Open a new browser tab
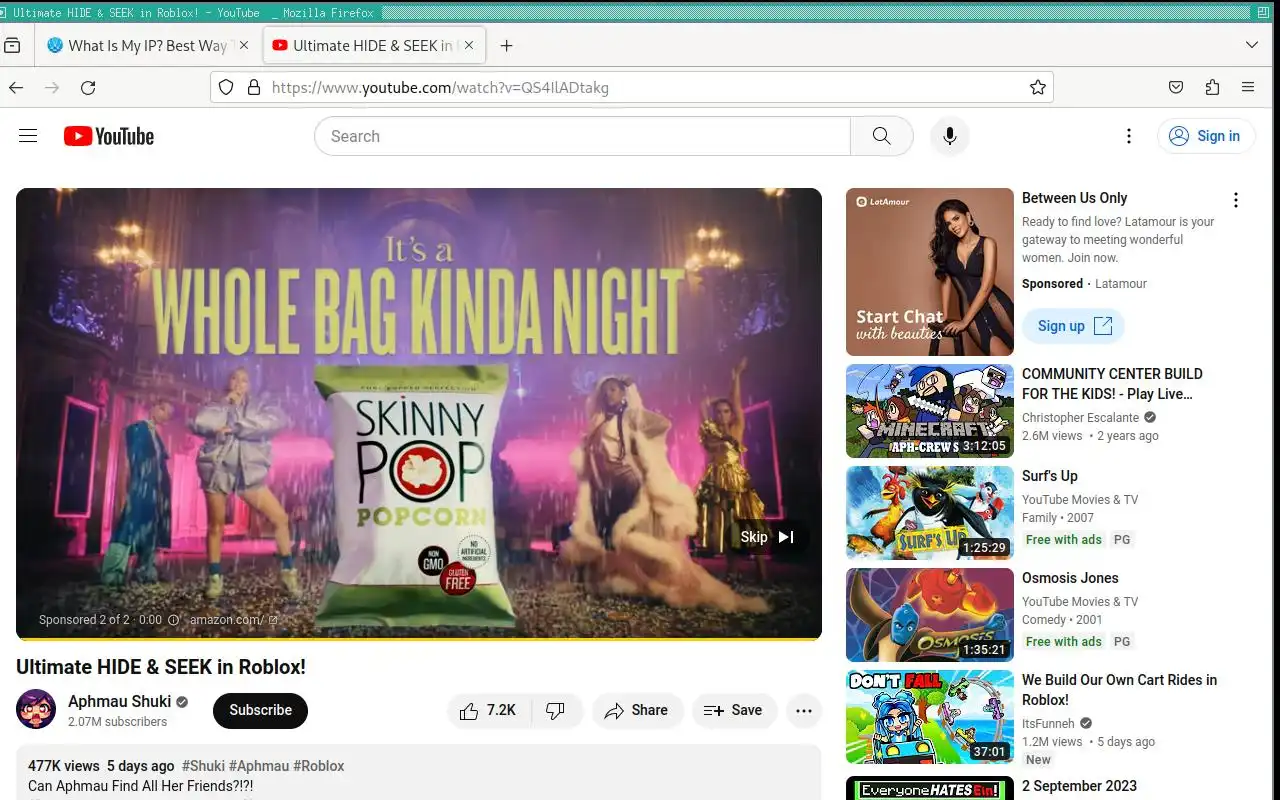Image resolution: width=1280 pixels, height=800 pixels. [x=507, y=46]
